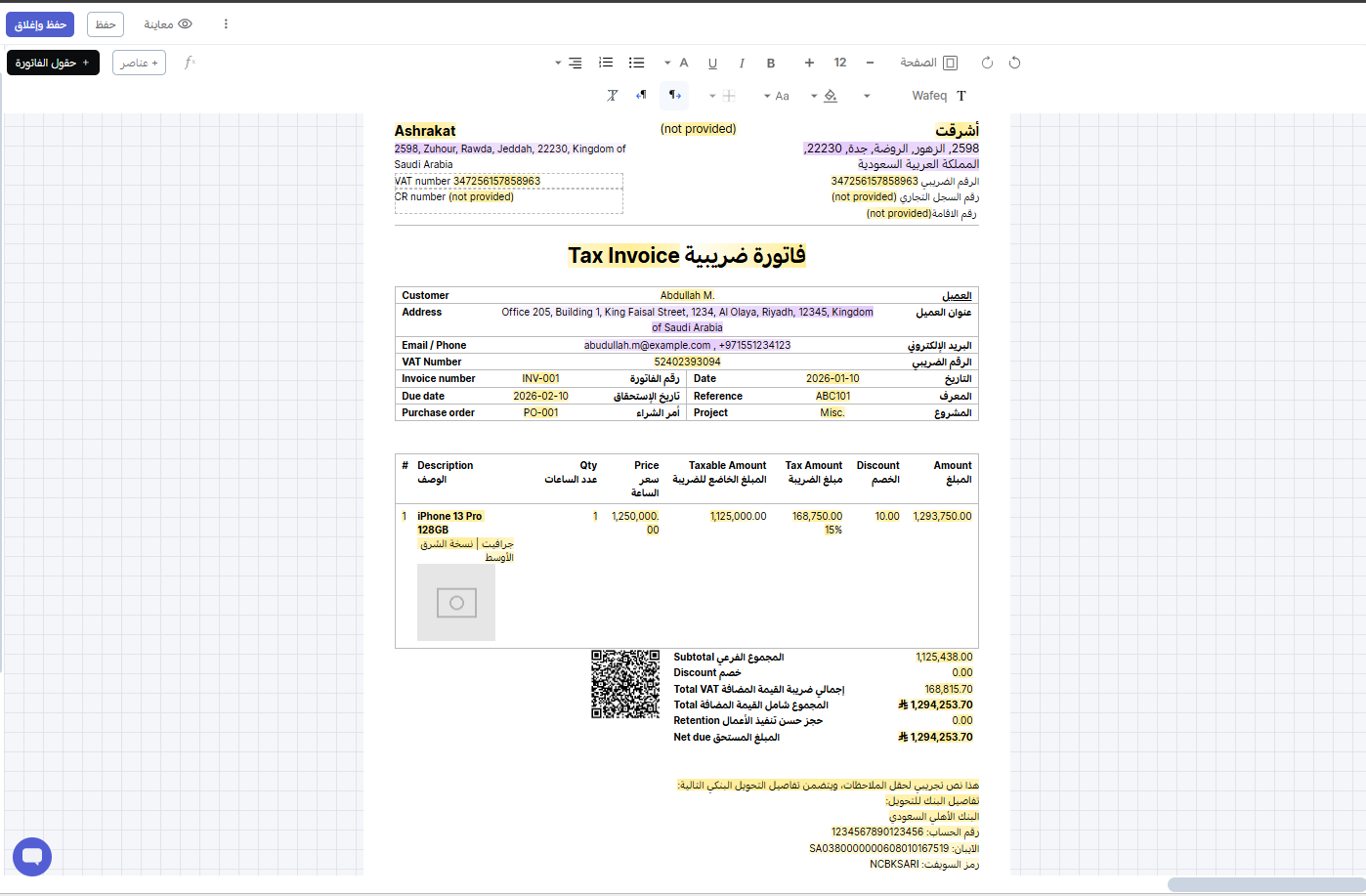Insert a bulleted list
Screen dimensions: 1366x896
637,63
